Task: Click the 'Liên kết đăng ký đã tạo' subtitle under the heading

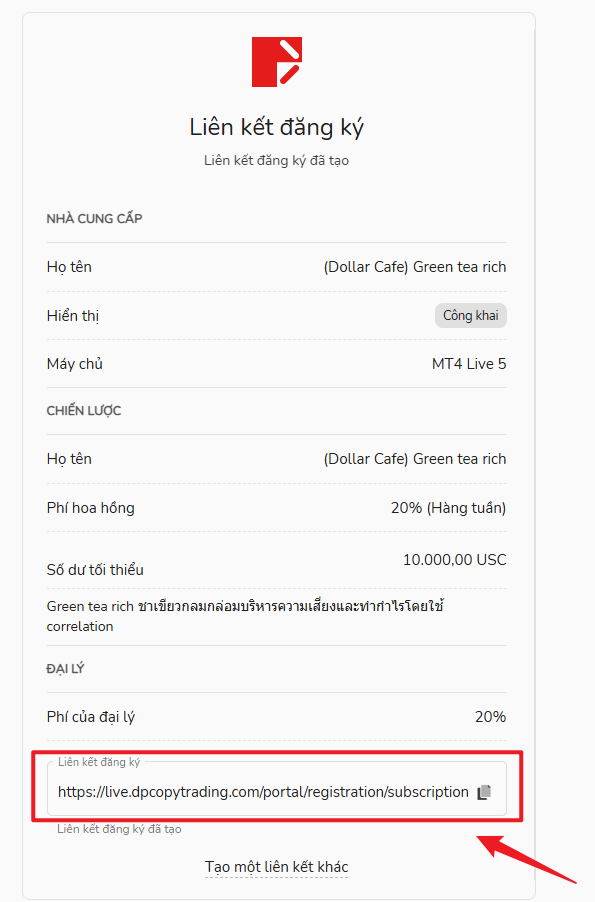Action: point(277,160)
